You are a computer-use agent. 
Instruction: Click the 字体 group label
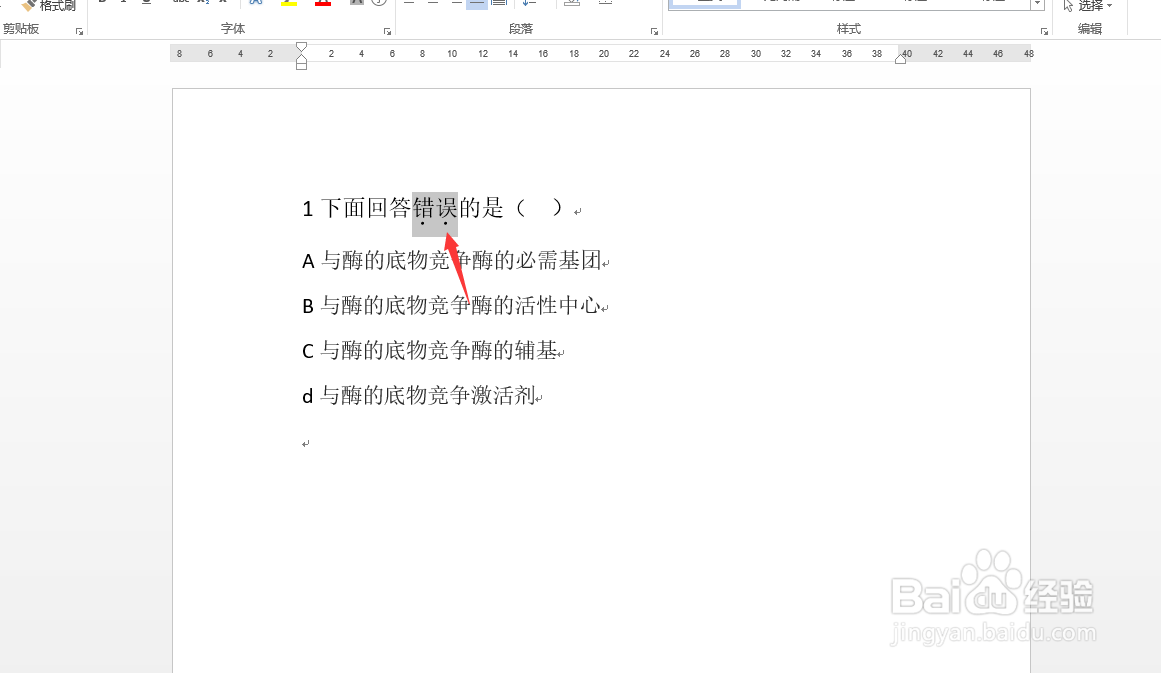tap(232, 29)
